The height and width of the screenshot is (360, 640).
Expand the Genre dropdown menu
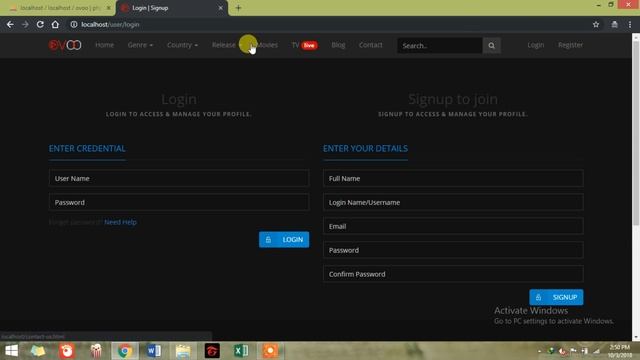[140, 45]
